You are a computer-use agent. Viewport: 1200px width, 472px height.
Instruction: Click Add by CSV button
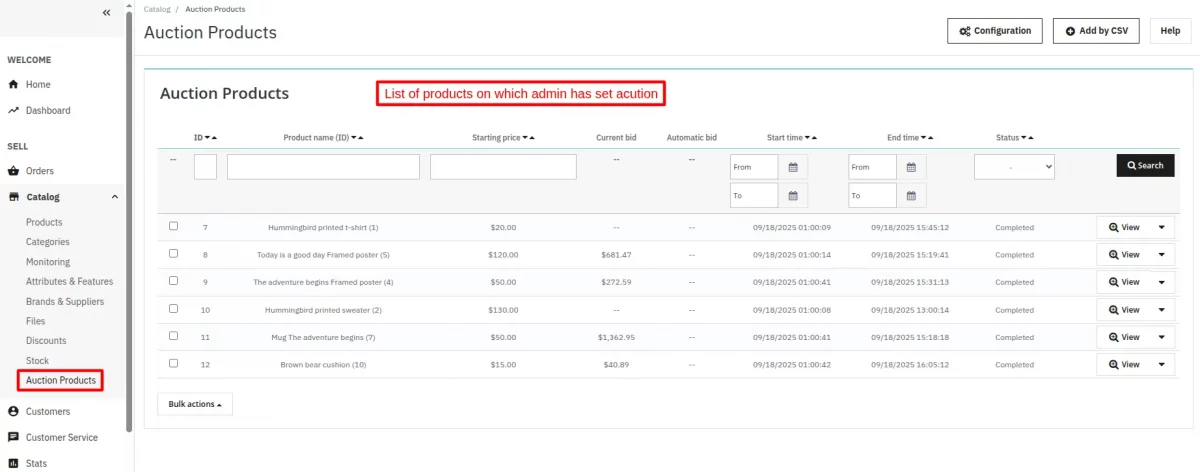(x=1096, y=31)
